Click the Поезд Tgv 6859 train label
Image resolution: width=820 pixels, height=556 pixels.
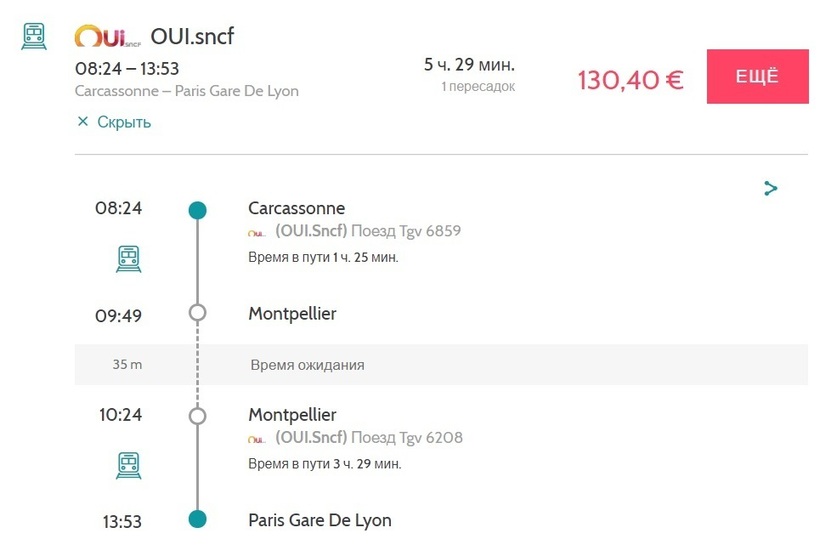coord(406,231)
